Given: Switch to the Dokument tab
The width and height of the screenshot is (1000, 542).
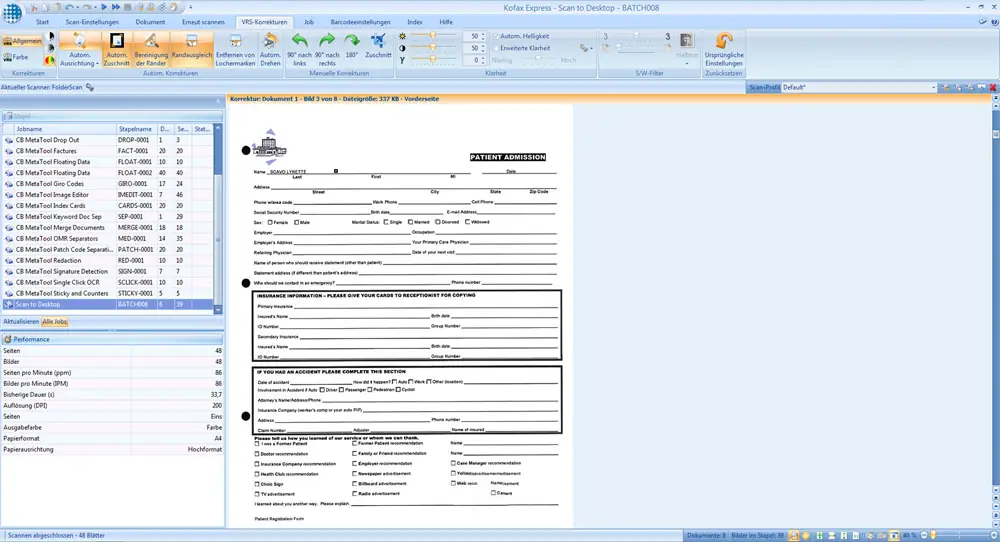Looking at the screenshot, I should coord(150,22).
